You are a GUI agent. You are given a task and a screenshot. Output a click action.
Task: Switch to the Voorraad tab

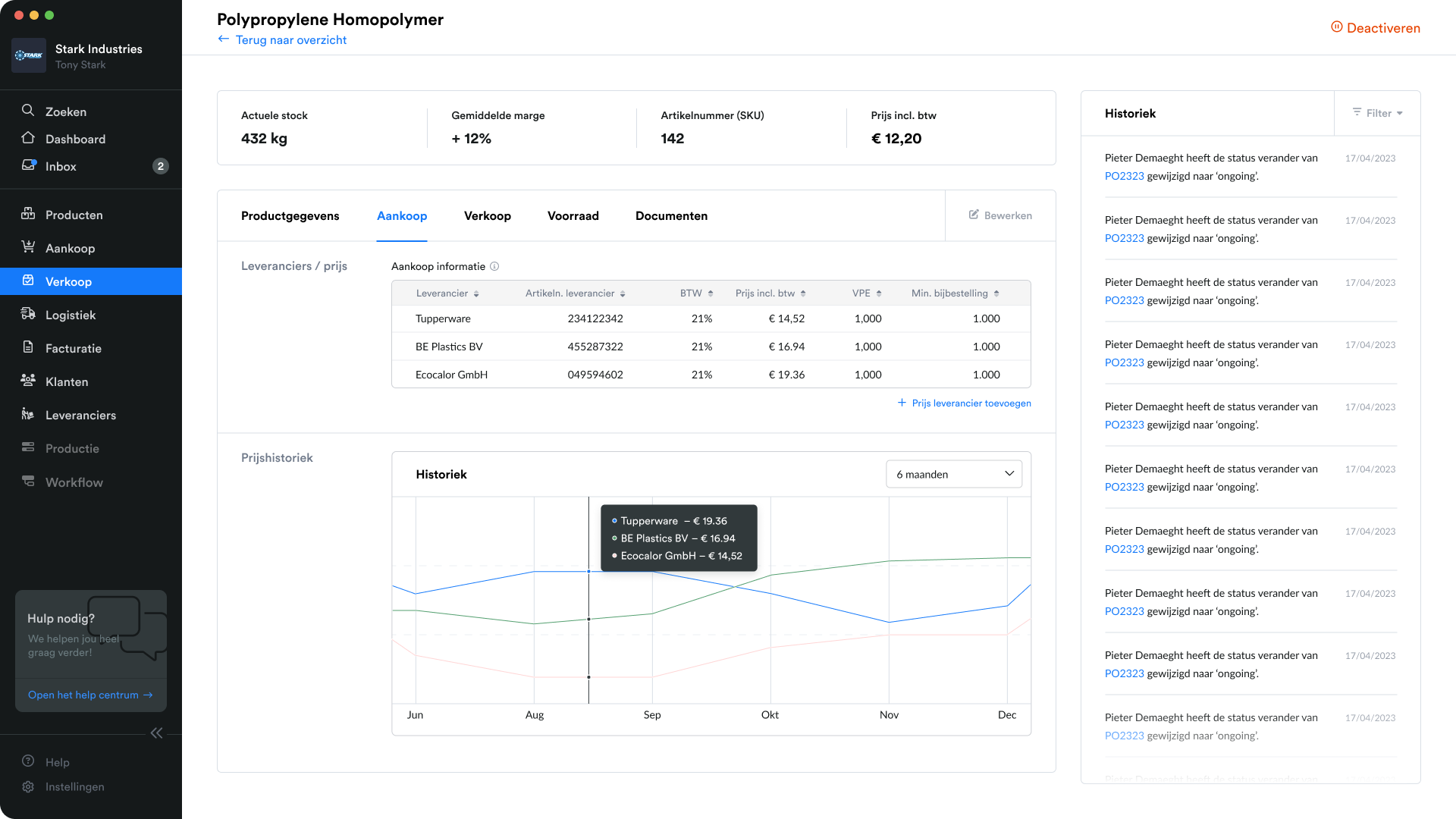[x=573, y=216]
